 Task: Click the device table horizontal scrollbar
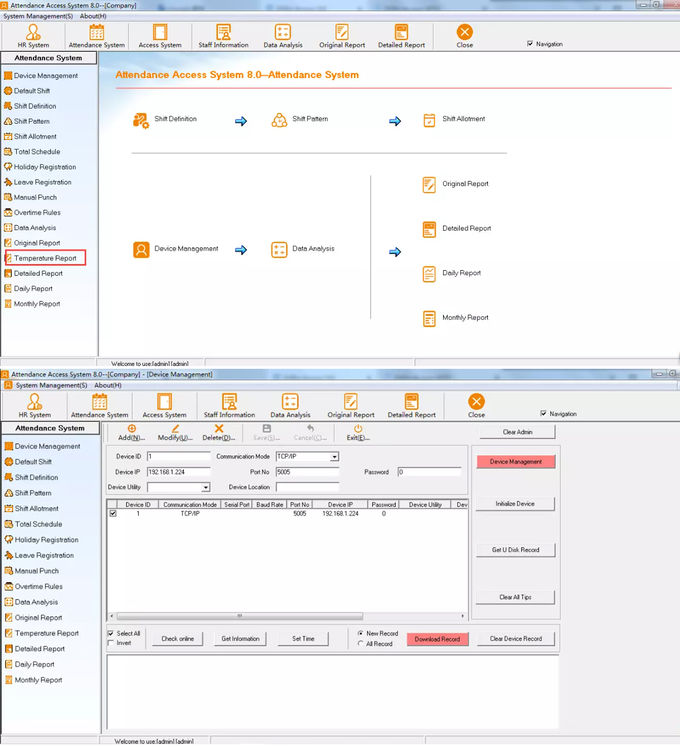point(240,616)
